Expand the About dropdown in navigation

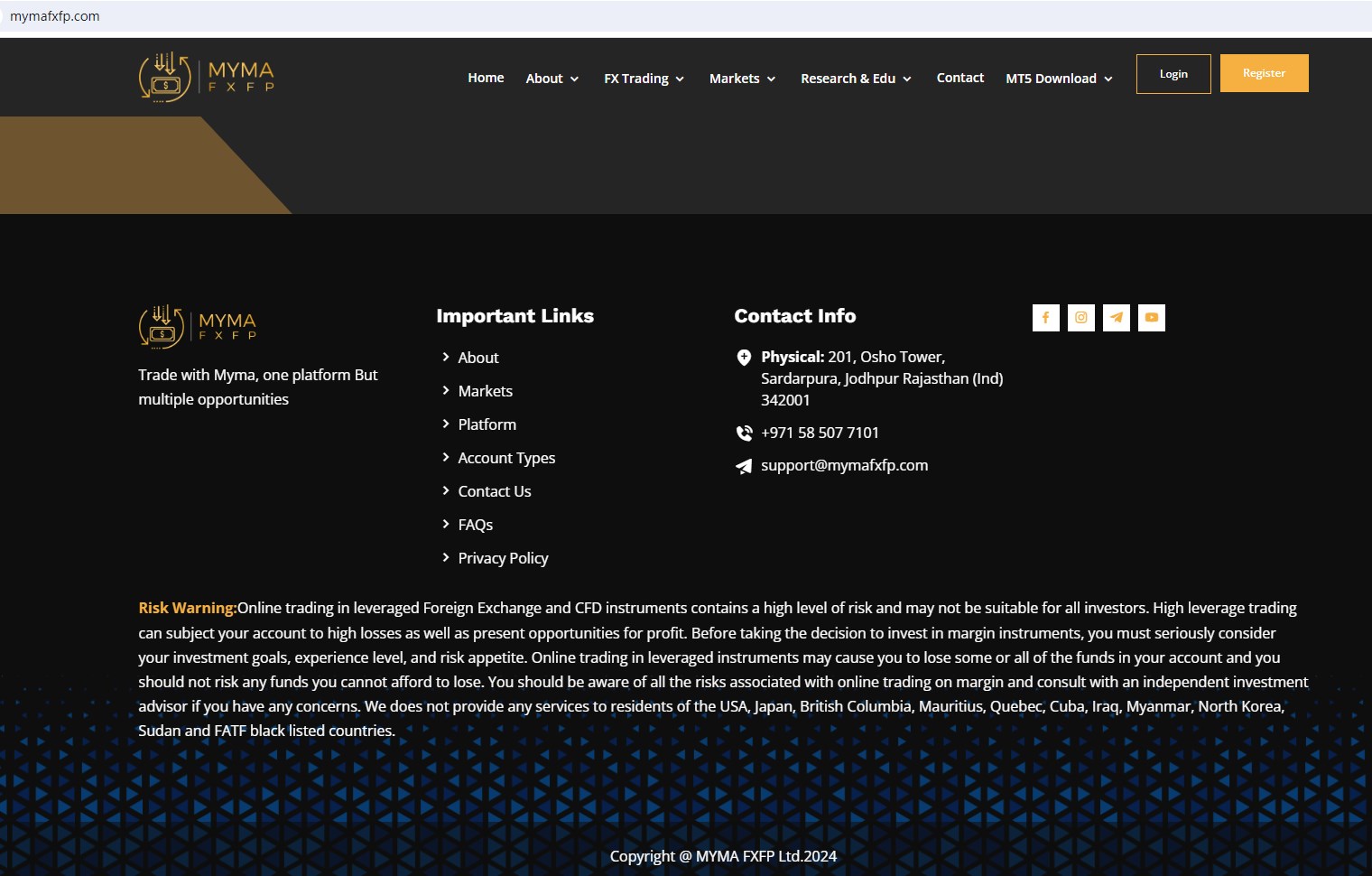click(552, 79)
